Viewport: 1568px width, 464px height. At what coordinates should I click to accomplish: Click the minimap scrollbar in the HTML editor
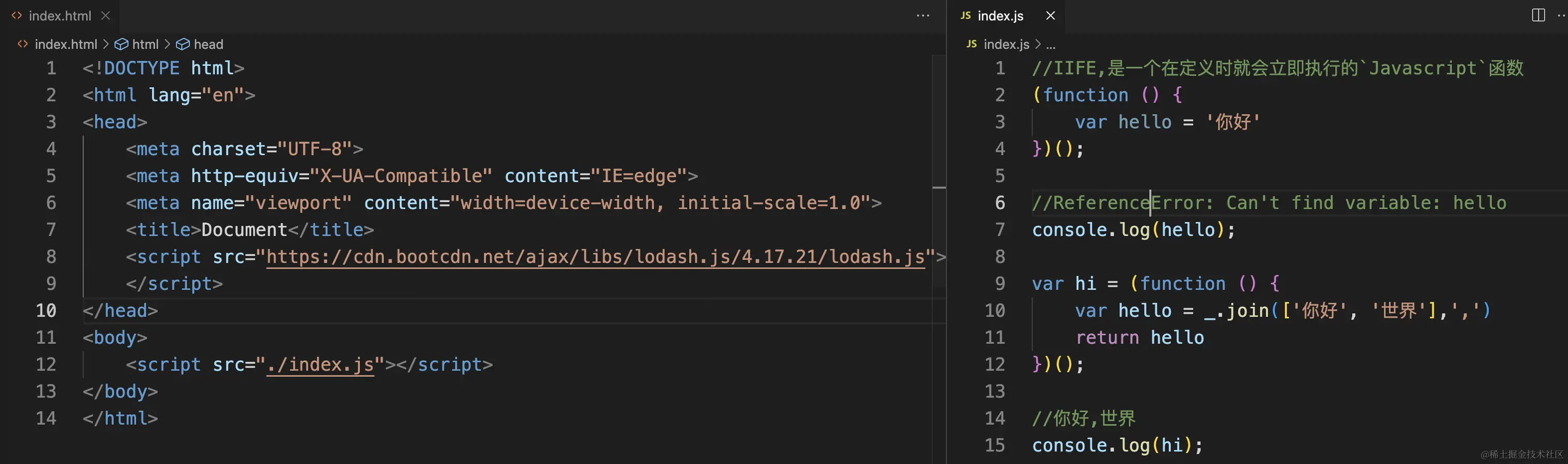pos(939,187)
